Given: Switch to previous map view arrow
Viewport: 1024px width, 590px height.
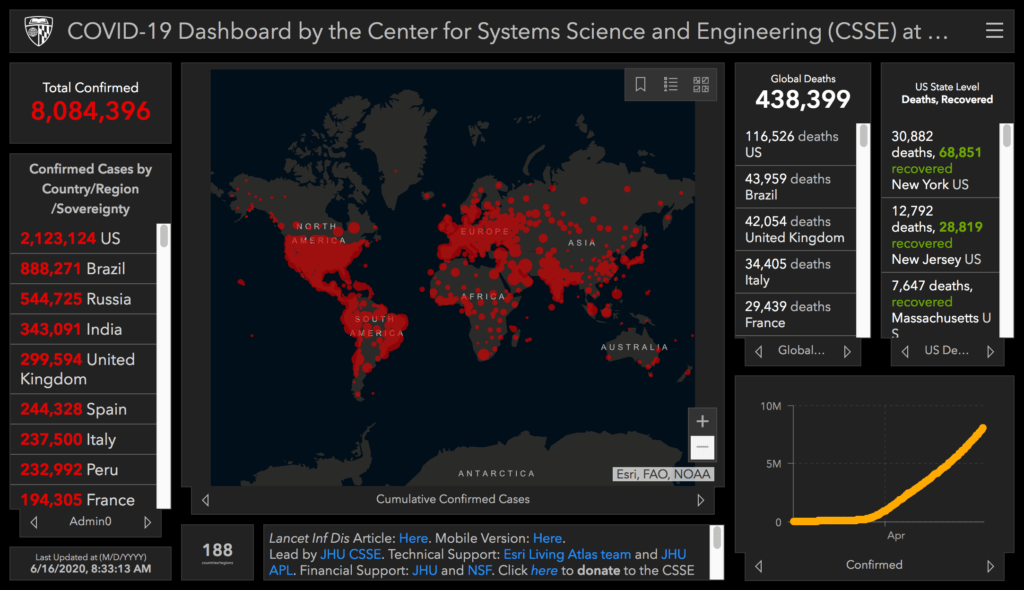Looking at the screenshot, I should [x=205, y=499].
